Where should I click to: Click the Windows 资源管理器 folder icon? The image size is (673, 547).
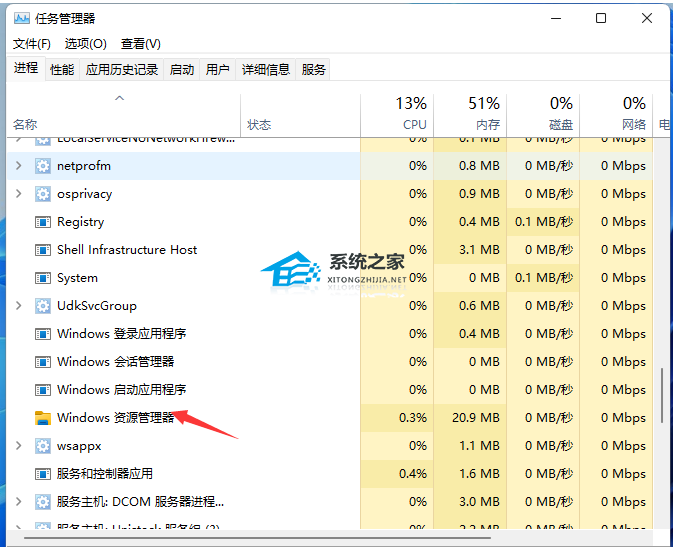tap(42, 418)
